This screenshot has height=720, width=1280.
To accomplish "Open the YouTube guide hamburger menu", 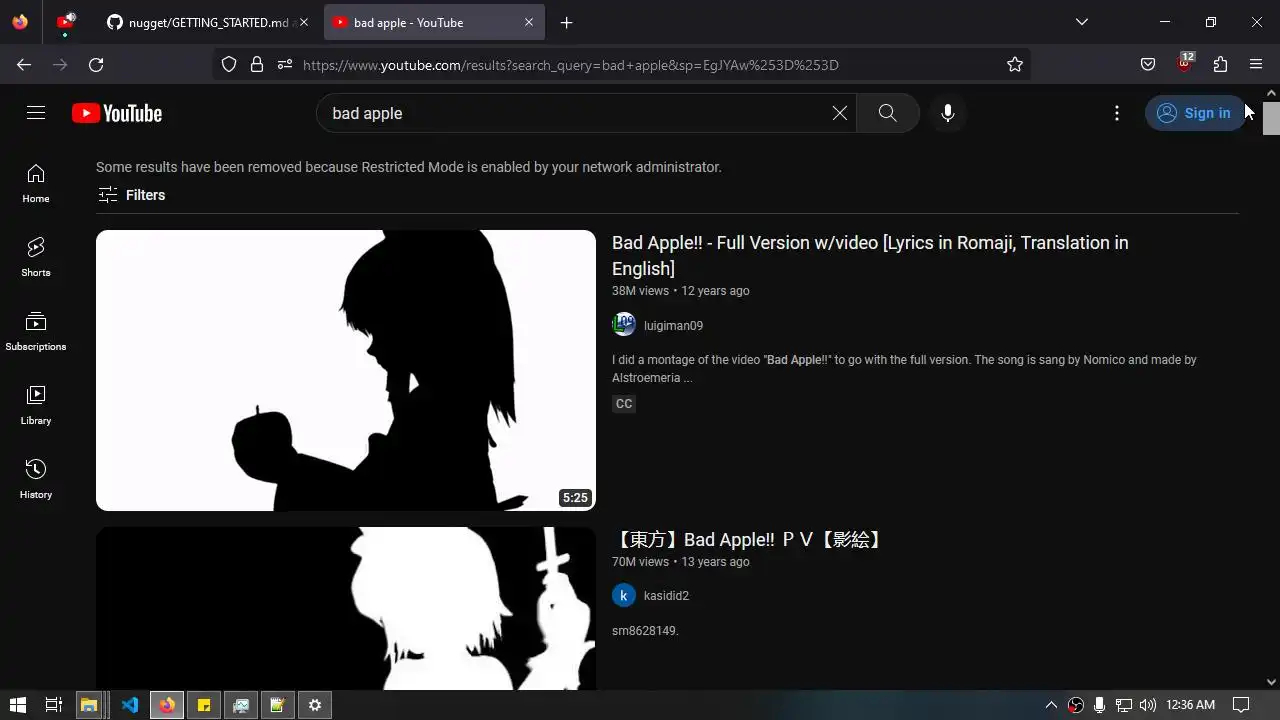I will click(x=36, y=113).
